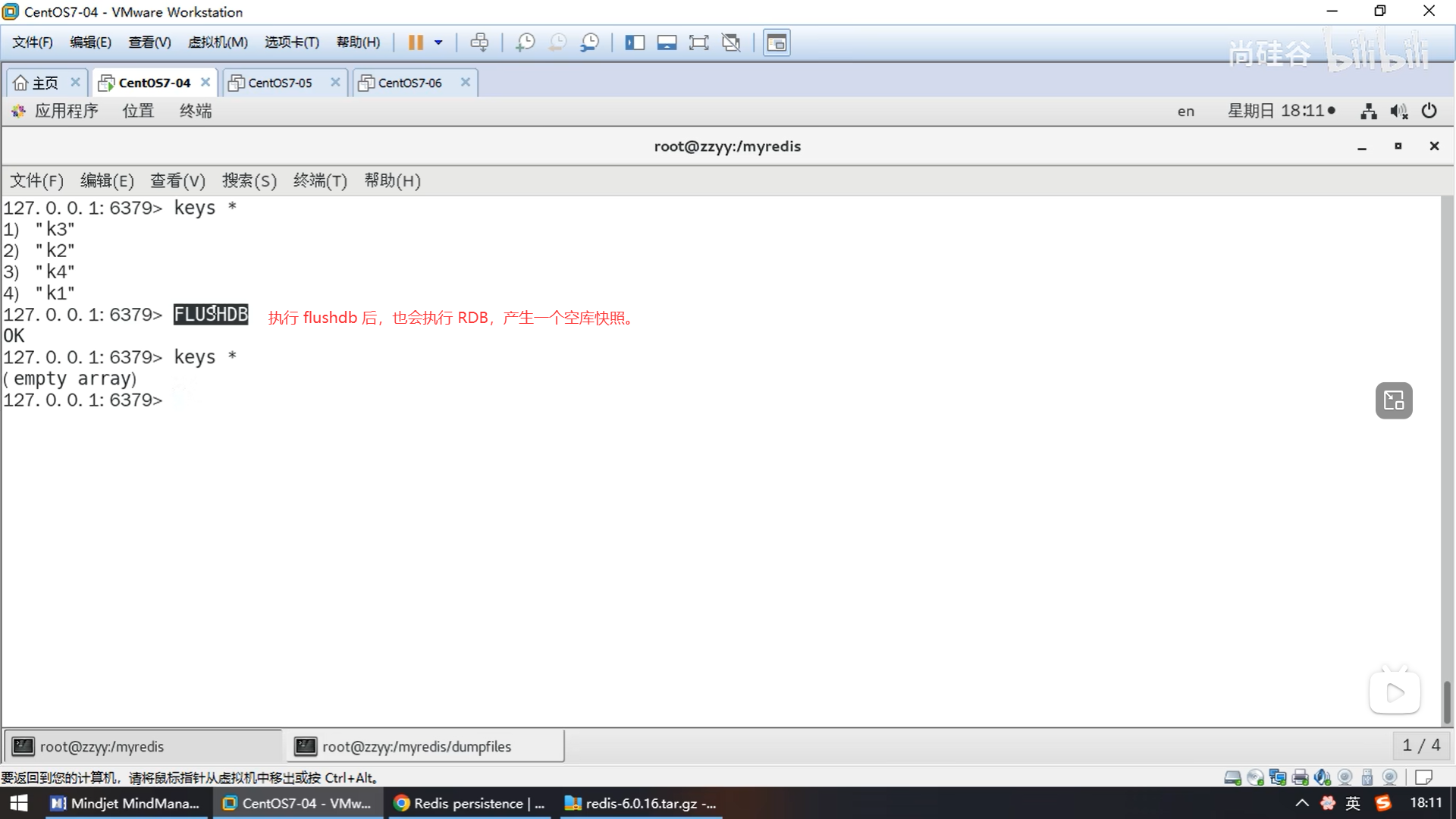Open the power options dropdown arrow

tap(438, 42)
